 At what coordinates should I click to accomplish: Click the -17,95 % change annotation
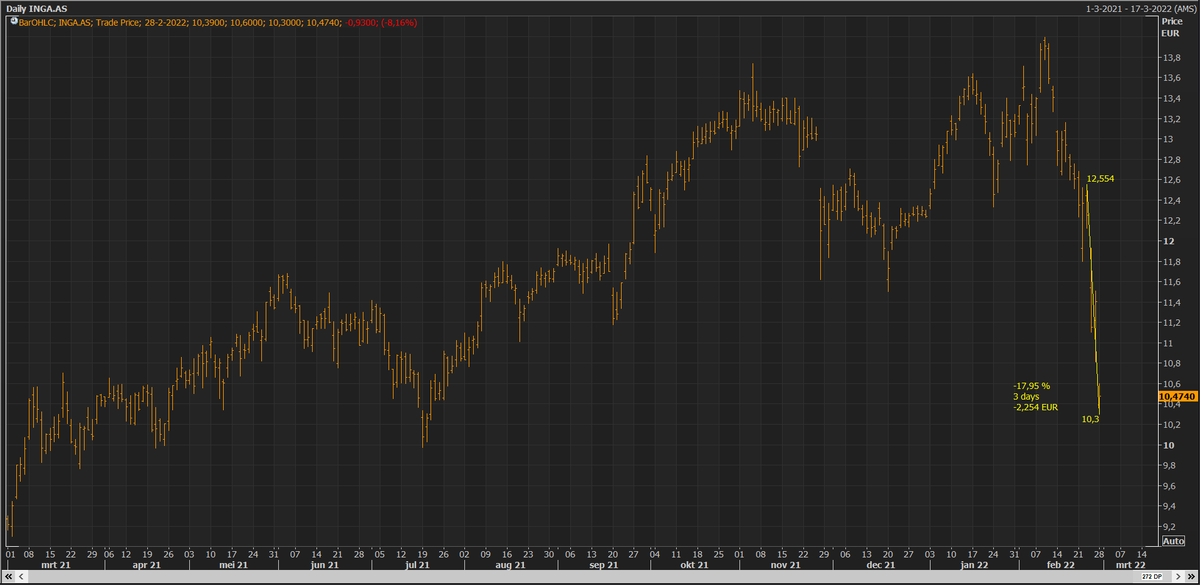tap(1031, 385)
